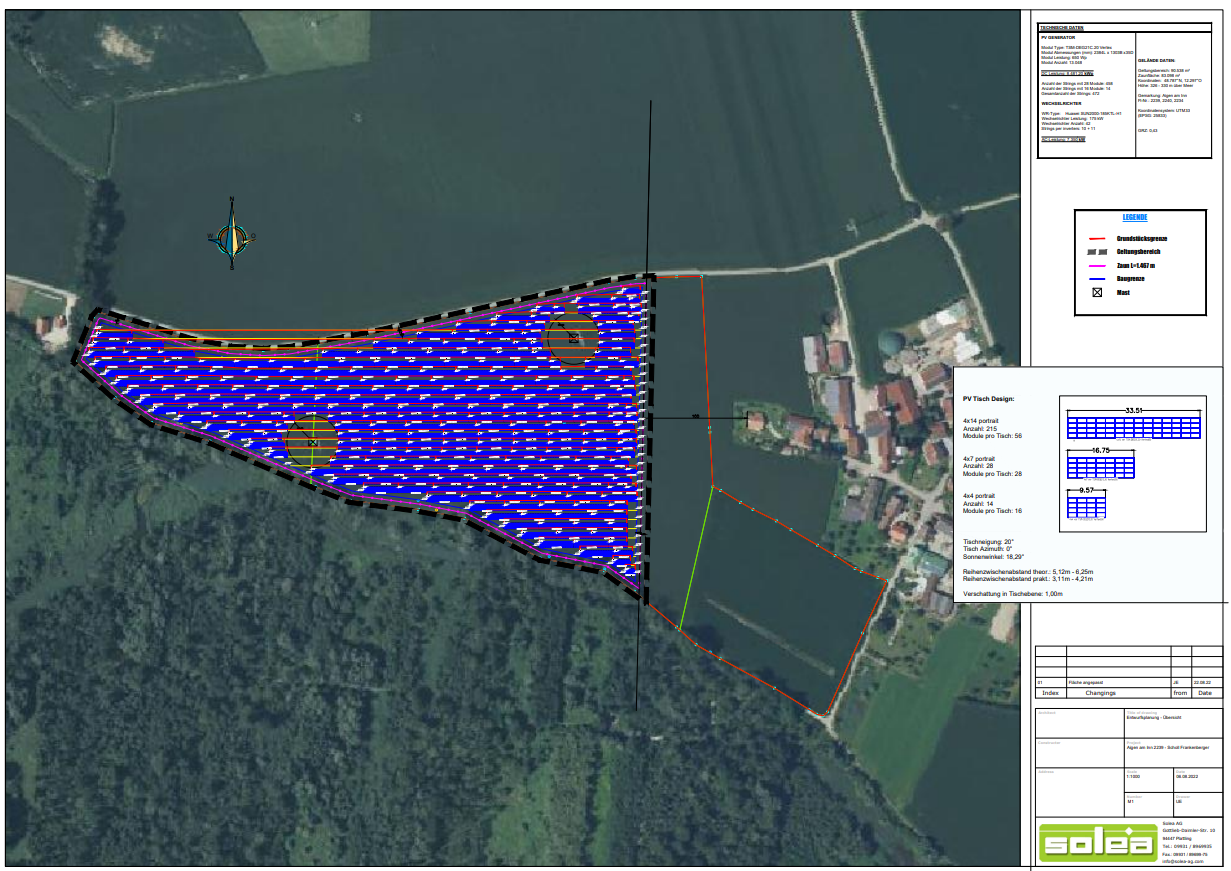1231x871 pixels.
Task: Click the Mast symbol in the legend
Action: click(x=1096, y=293)
